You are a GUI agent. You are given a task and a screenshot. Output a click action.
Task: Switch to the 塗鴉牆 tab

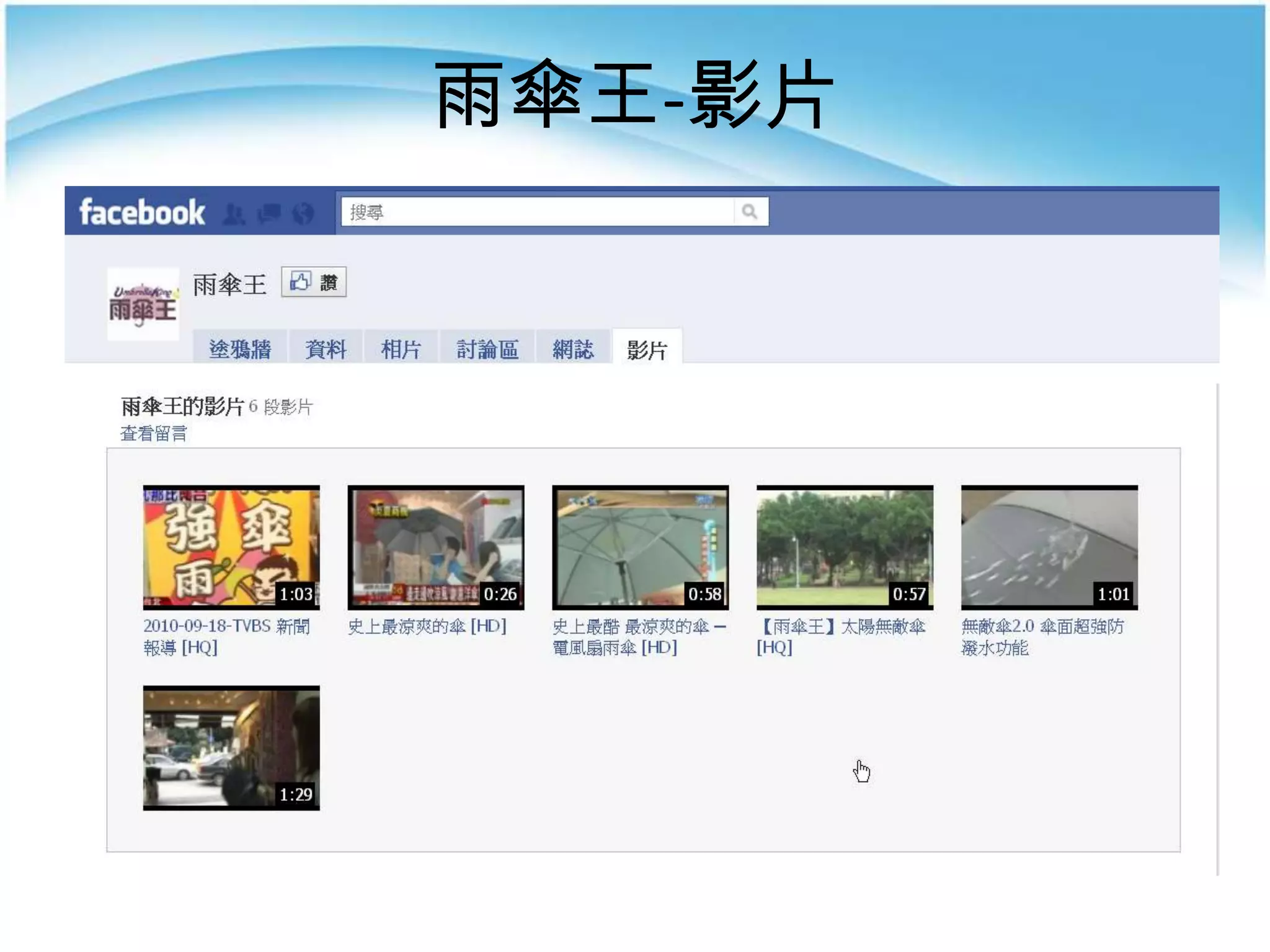click(240, 349)
